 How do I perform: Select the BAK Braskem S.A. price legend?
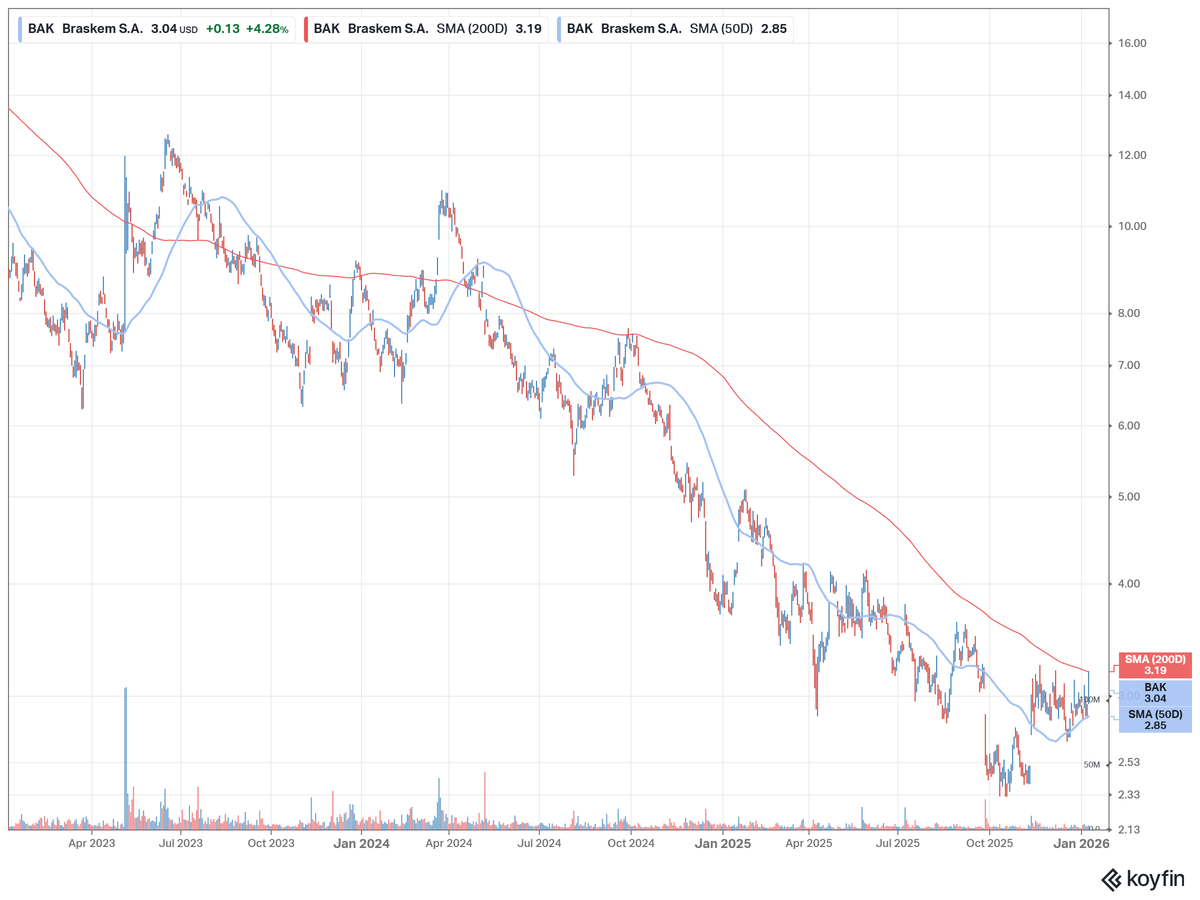pyautogui.click(x=155, y=29)
